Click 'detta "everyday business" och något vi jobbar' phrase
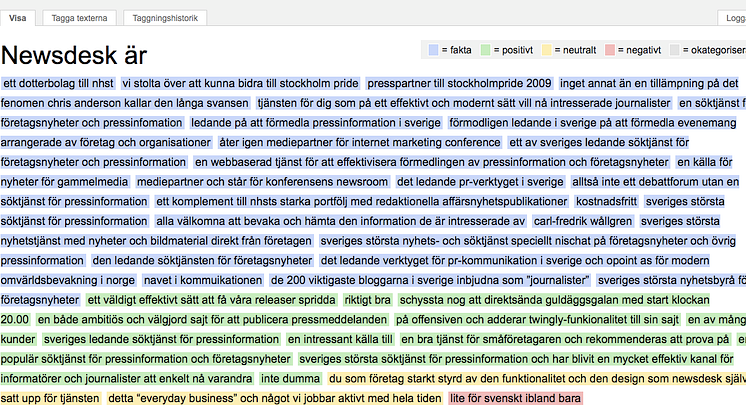 click(x=275, y=399)
